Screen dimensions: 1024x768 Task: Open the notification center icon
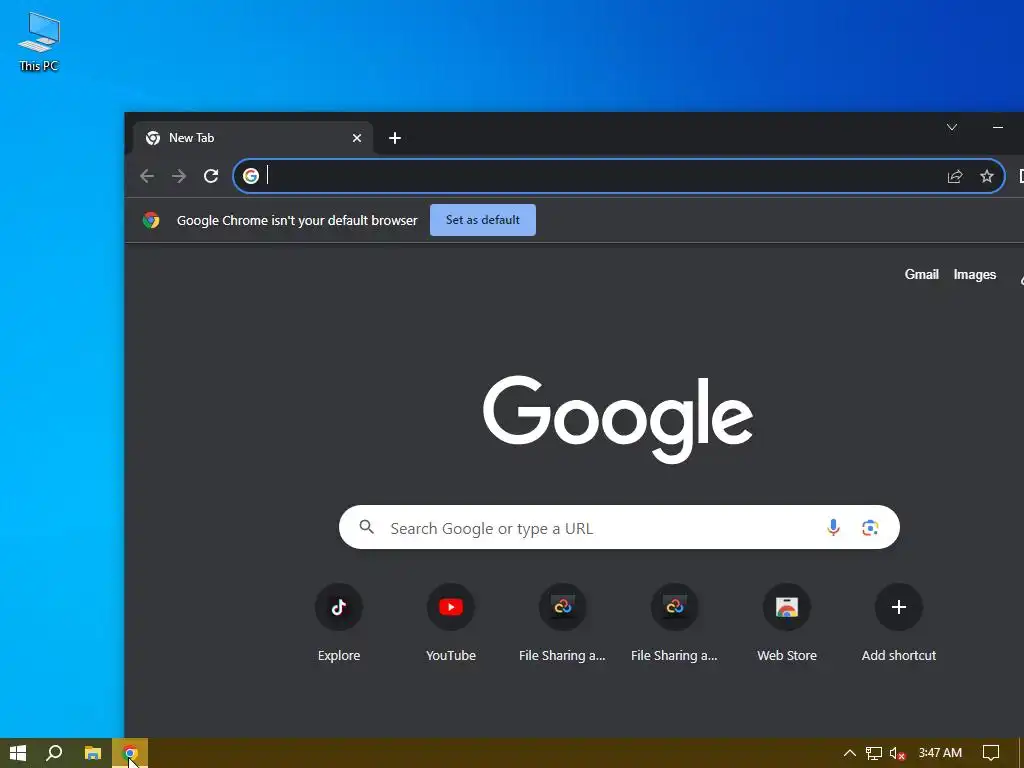[x=991, y=753]
